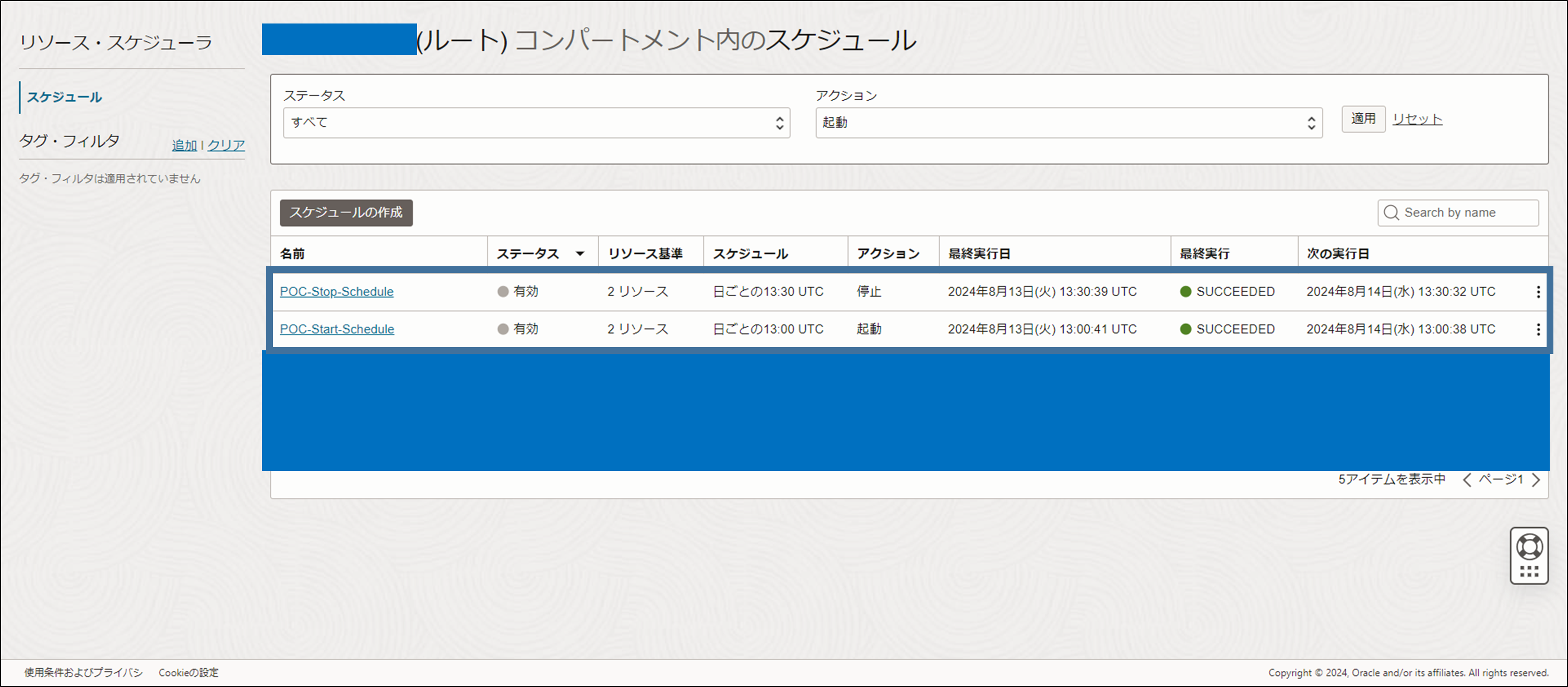1568x687 pixels.
Task: Open actions menu for POC-Start-Schedule row
Action: pos(1538,329)
